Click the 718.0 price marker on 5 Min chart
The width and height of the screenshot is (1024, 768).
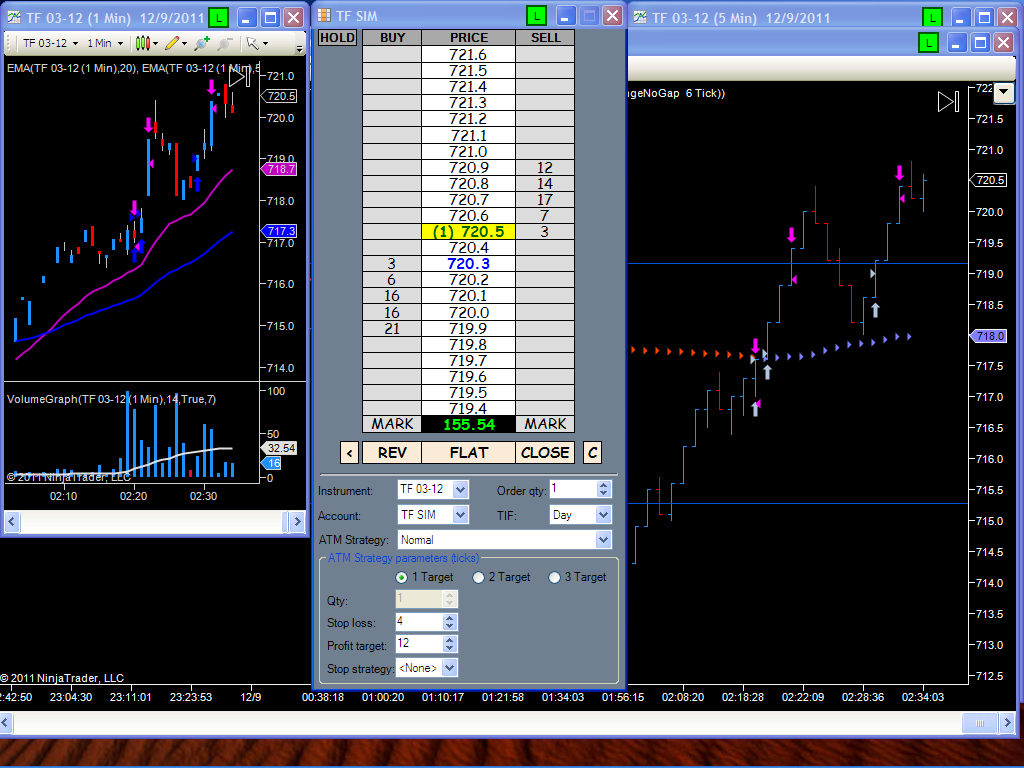pos(988,336)
